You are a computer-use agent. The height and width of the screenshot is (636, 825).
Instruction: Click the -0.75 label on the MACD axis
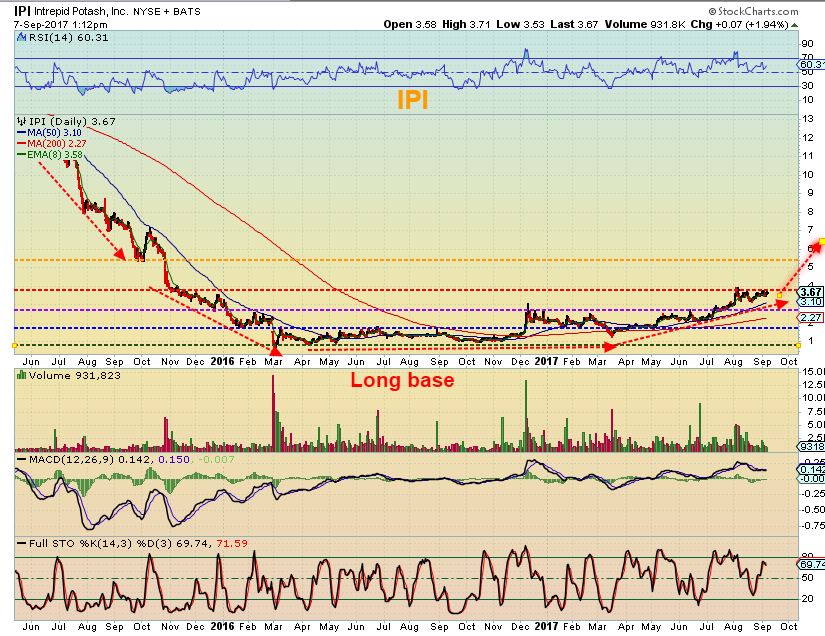812,525
